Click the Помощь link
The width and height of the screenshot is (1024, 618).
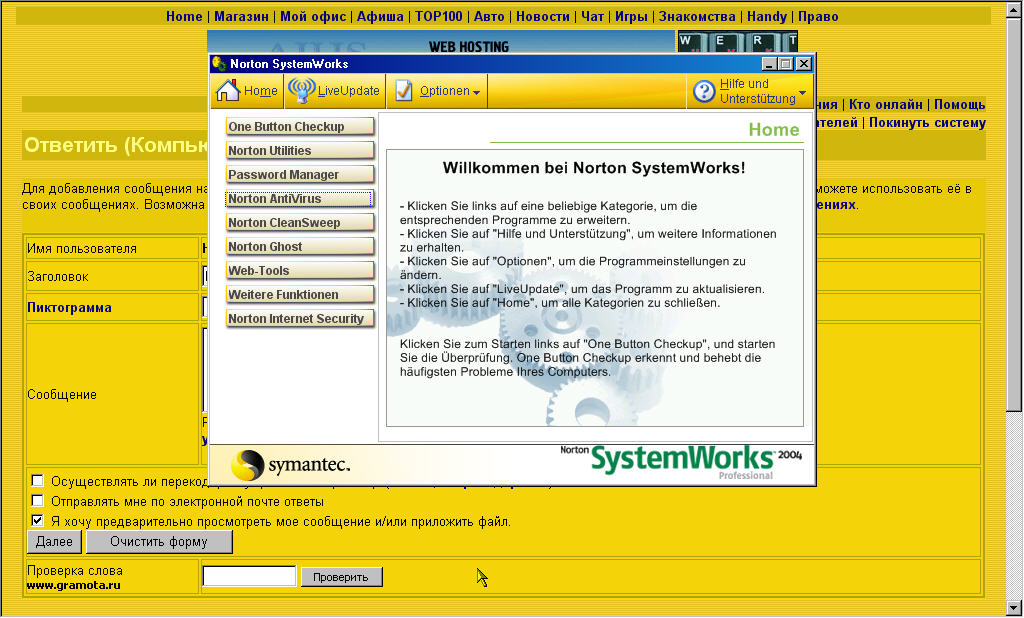tap(959, 105)
